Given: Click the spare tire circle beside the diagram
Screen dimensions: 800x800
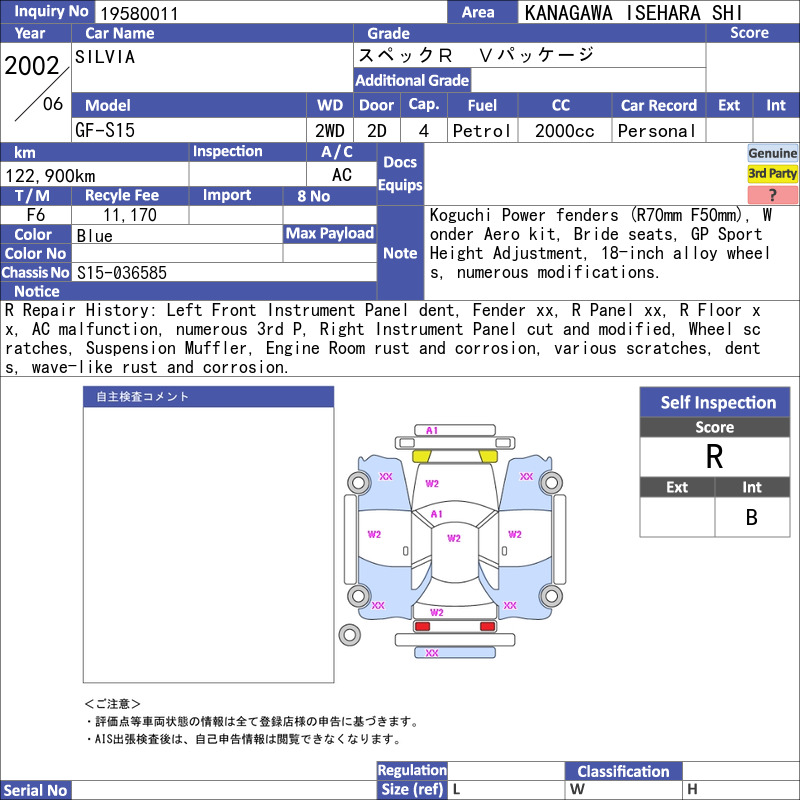Looking at the screenshot, I should 349,635.
